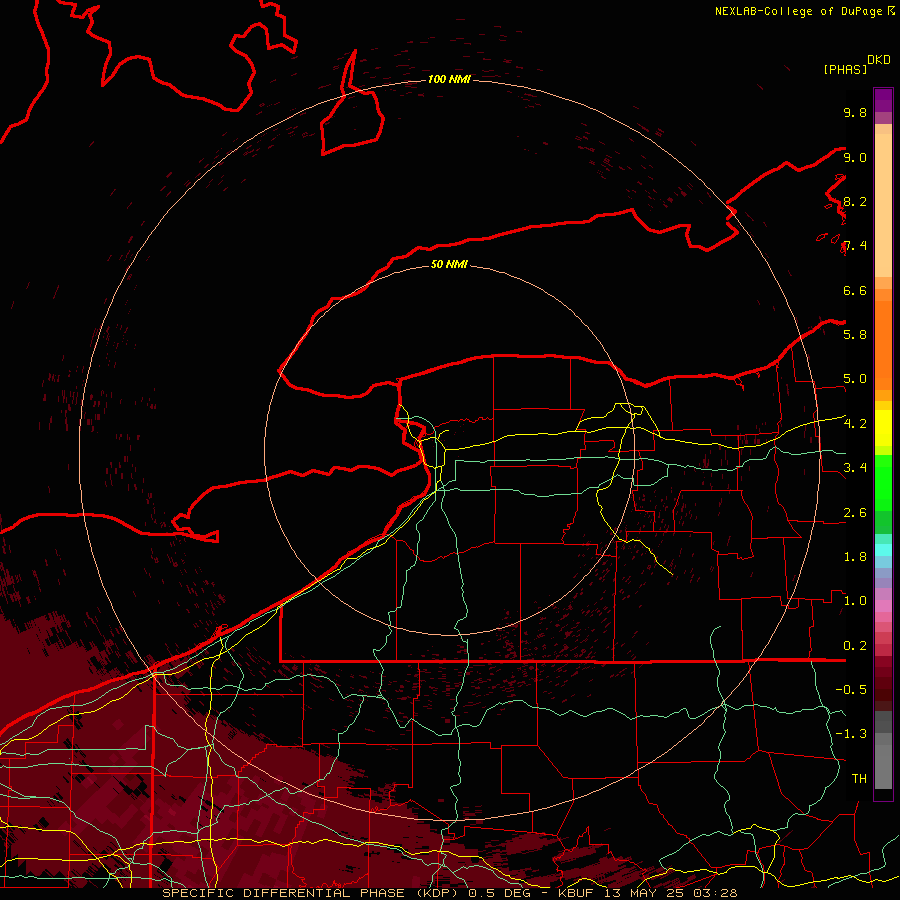Pick the peach segment of the color bar
This screenshot has width=900, height=900.
(x=883, y=205)
